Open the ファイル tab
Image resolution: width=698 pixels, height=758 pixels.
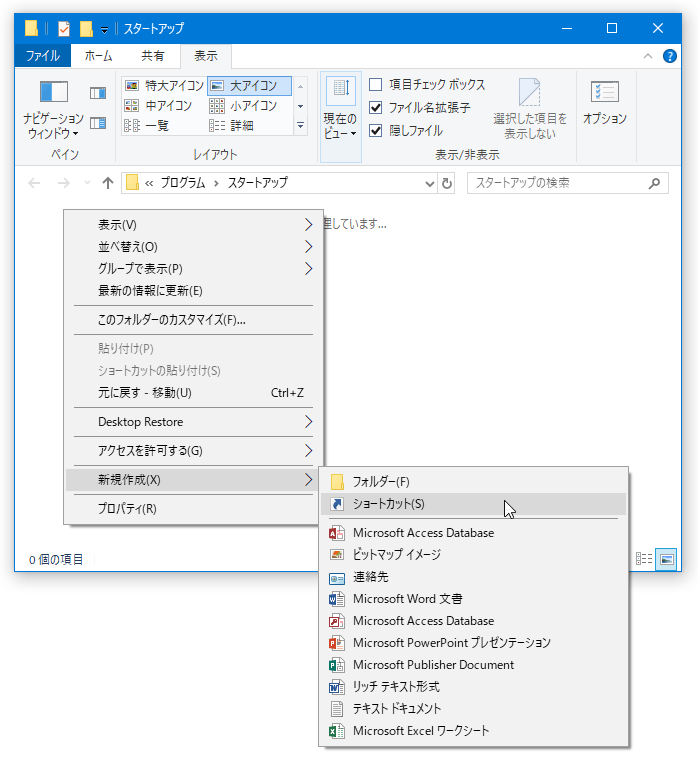pyautogui.click(x=43, y=56)
